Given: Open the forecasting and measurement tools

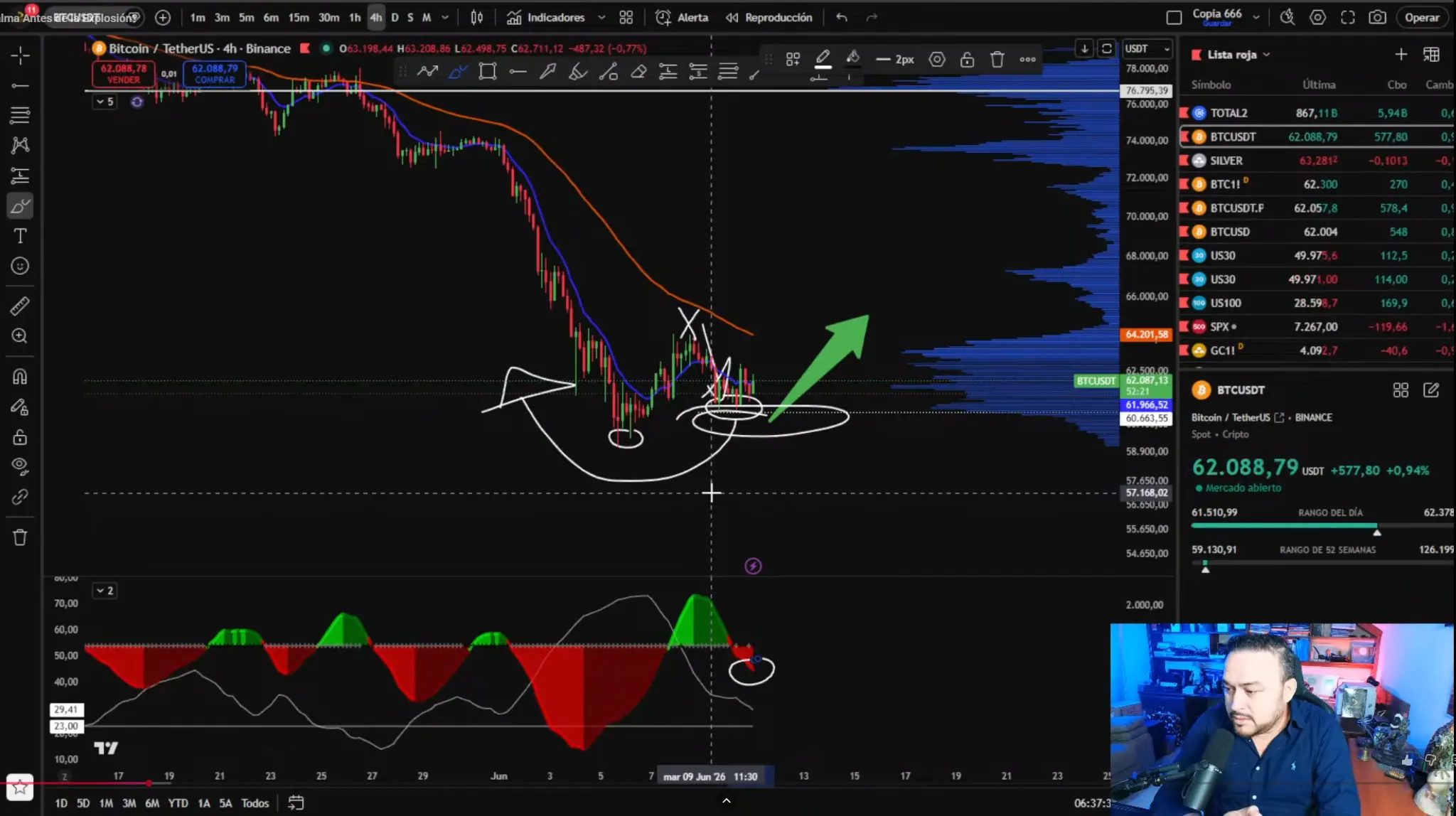Looking at the screenshot, I should pos(20,176).
